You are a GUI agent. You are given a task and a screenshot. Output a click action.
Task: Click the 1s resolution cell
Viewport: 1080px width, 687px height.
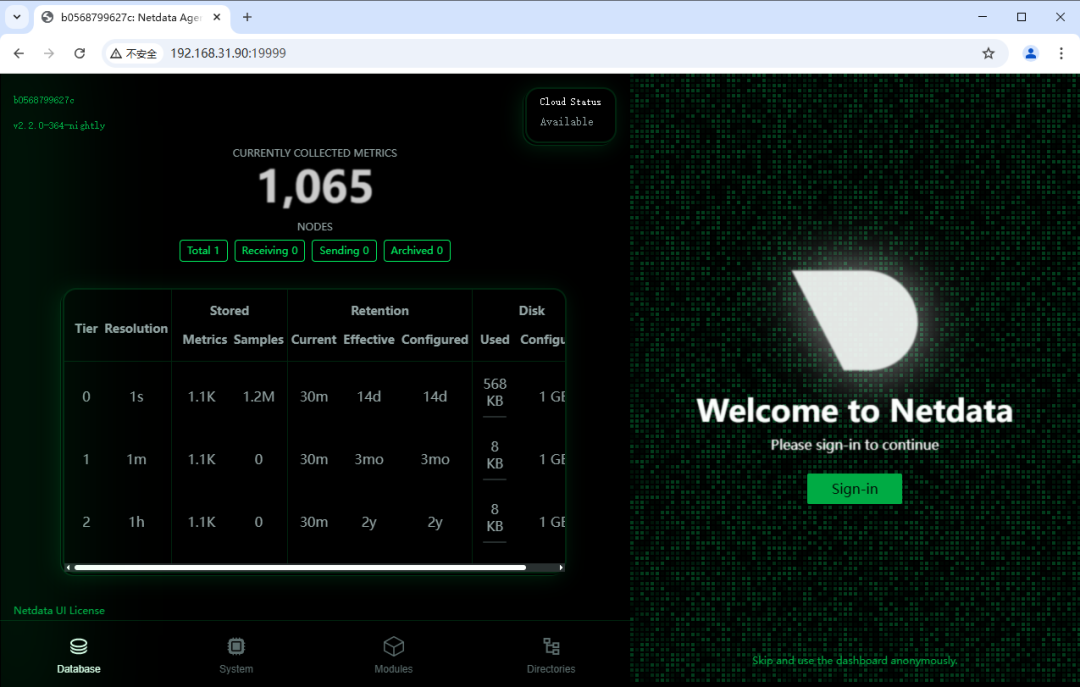tap(136, 397)
